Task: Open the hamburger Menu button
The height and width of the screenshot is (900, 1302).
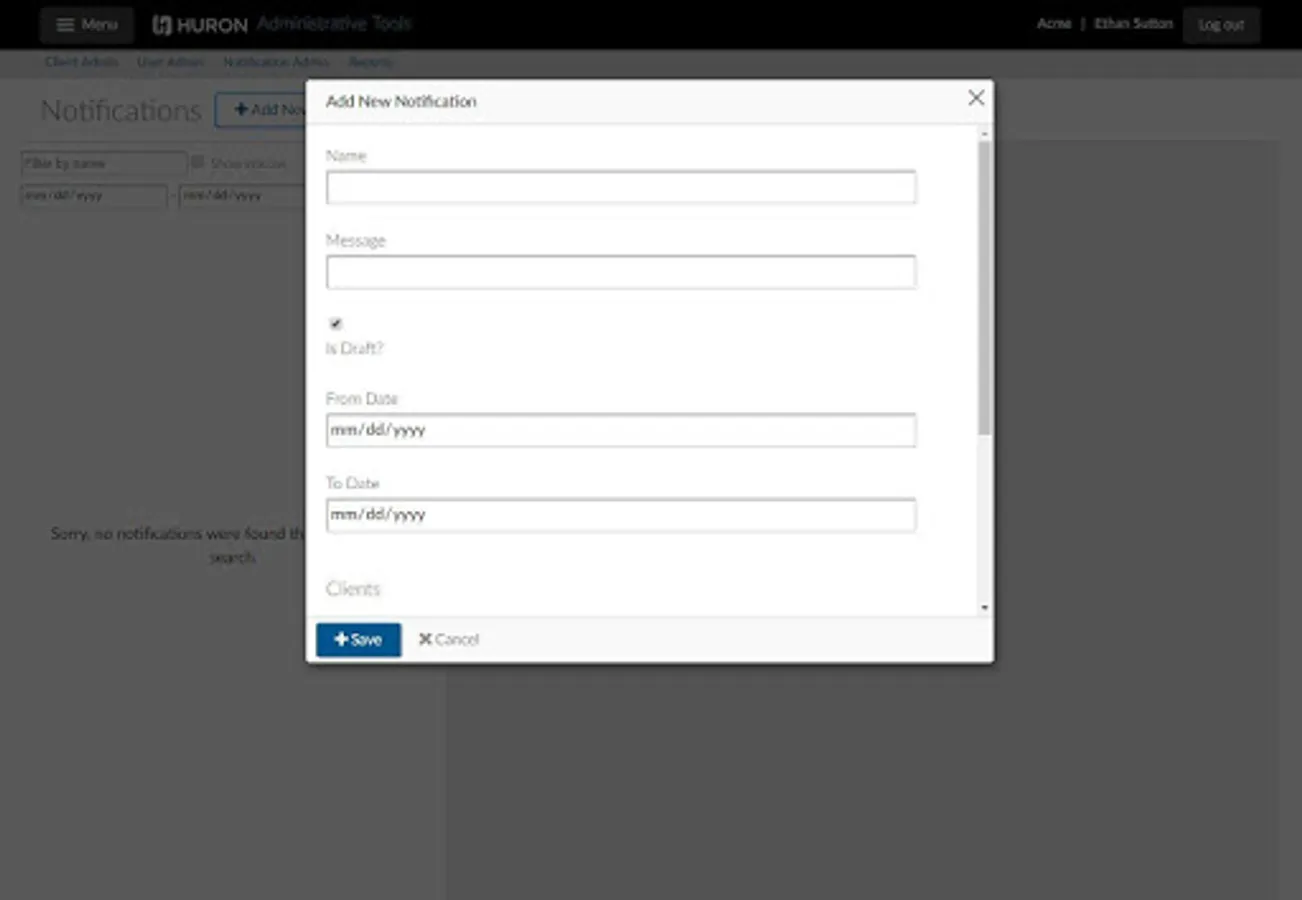Action: [87, 25]
